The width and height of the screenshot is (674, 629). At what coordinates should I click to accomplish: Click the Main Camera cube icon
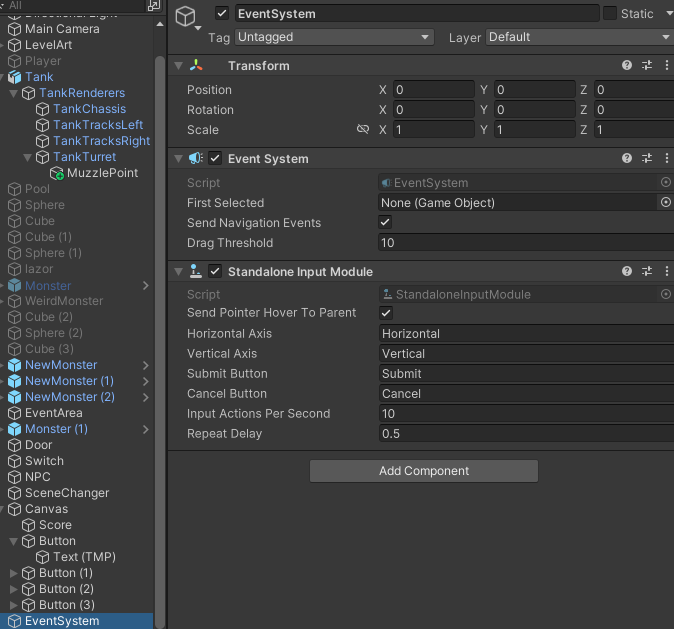tap(14, 29)
